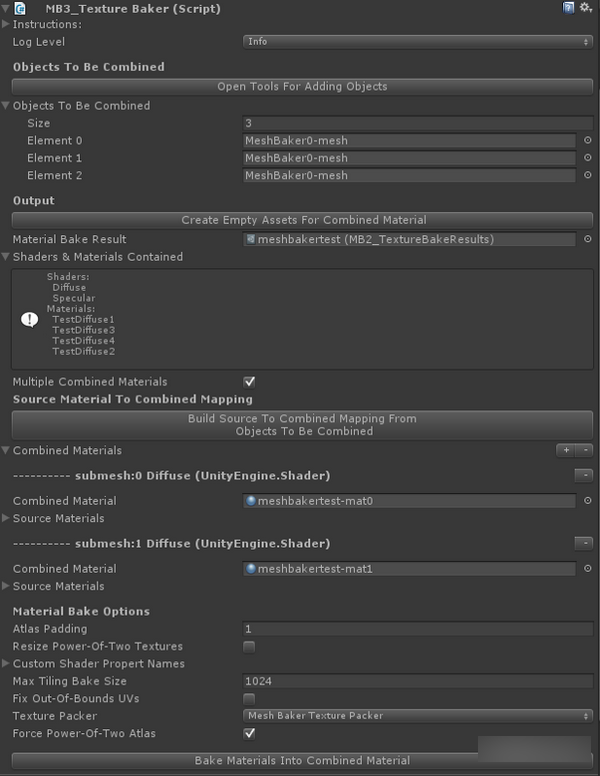The height and width of the screenshot is (776, 600).
Task: Add a combined material with plus button
Action: pyautogui.click(x=567, y=451)
